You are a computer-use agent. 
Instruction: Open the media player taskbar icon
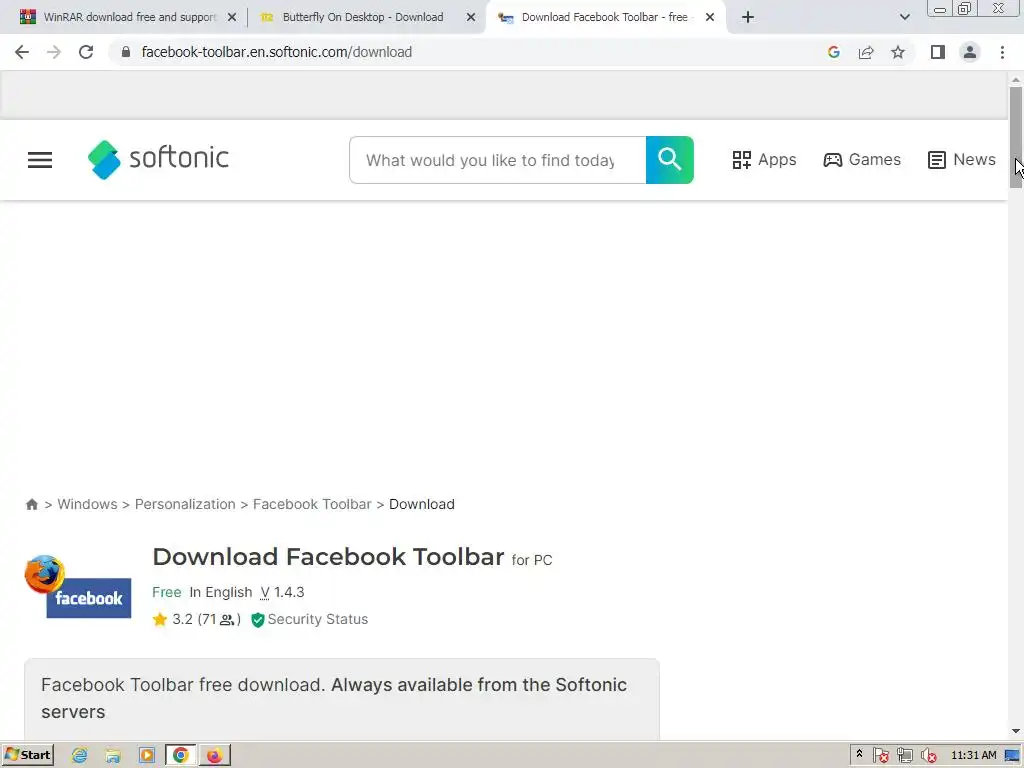tap(147, 756)
